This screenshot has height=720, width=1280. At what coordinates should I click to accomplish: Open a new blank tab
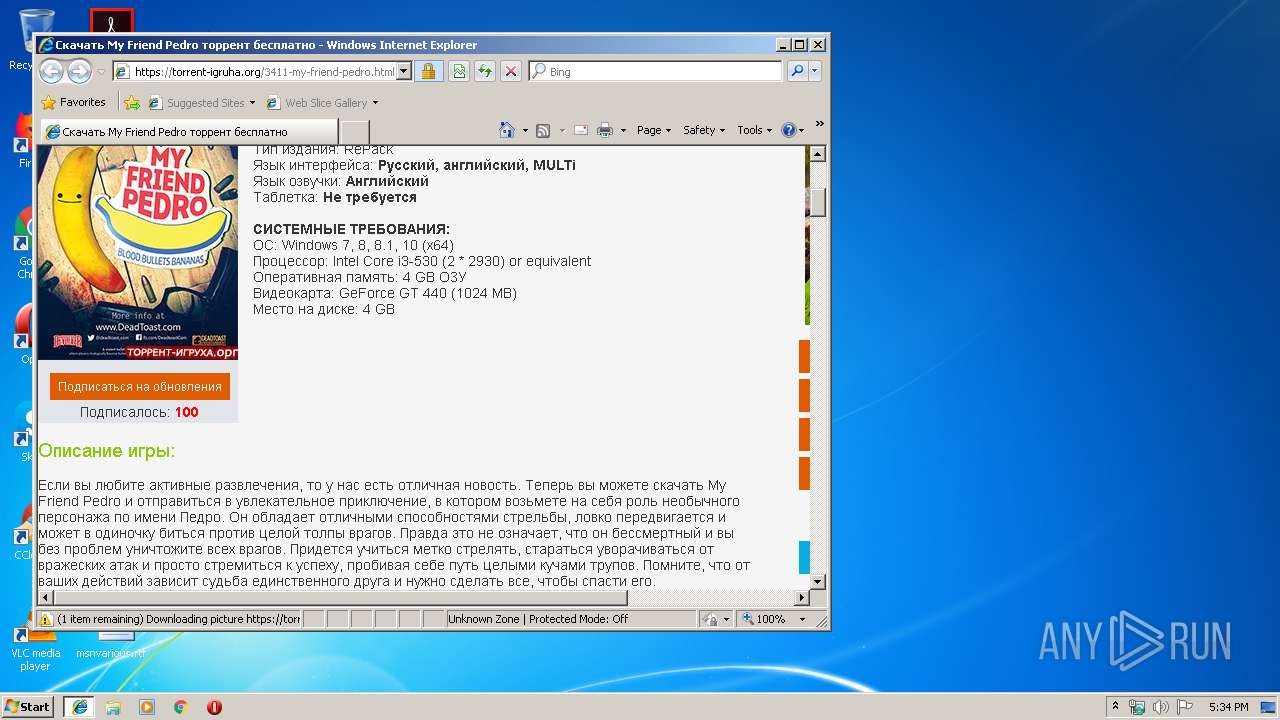[355, 132]
